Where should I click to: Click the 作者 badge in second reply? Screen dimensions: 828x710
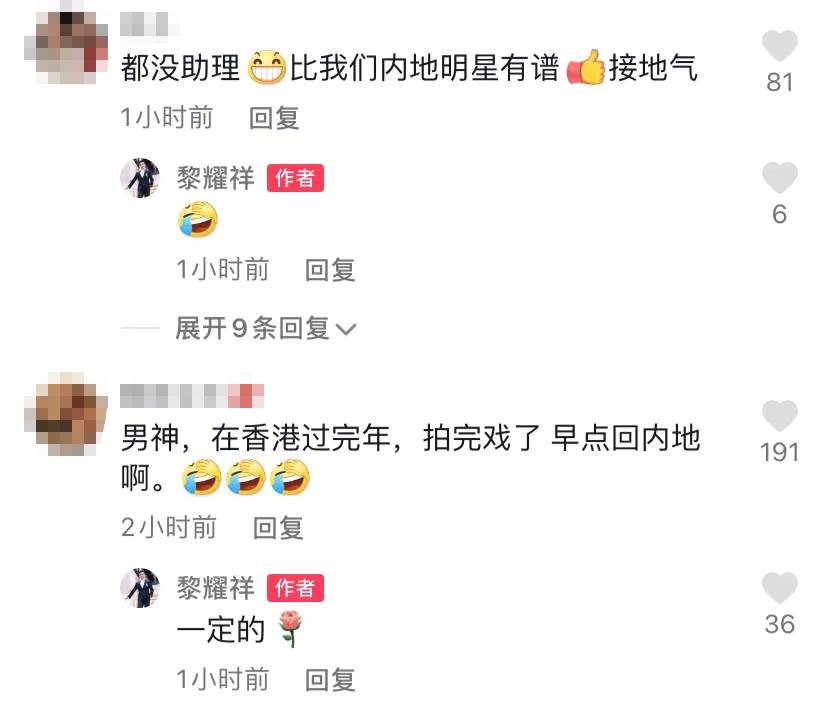click(295, 588)
